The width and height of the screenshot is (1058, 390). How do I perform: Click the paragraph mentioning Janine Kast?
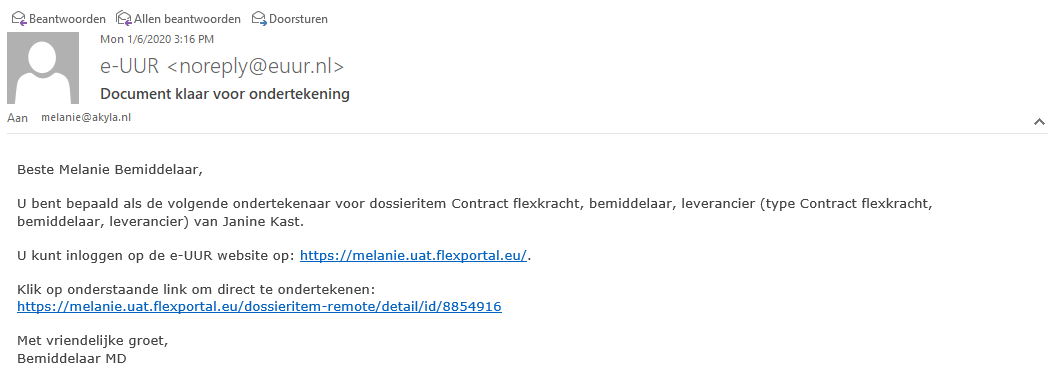475,212
